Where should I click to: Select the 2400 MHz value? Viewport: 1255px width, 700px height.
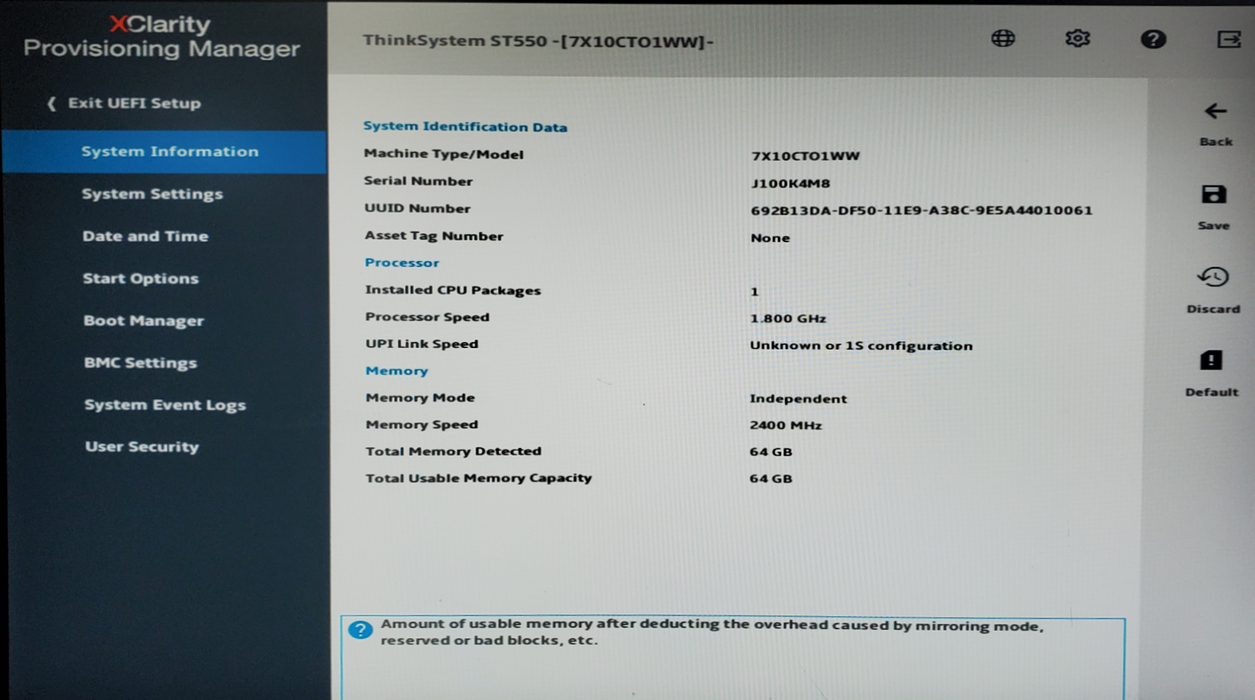785,425
